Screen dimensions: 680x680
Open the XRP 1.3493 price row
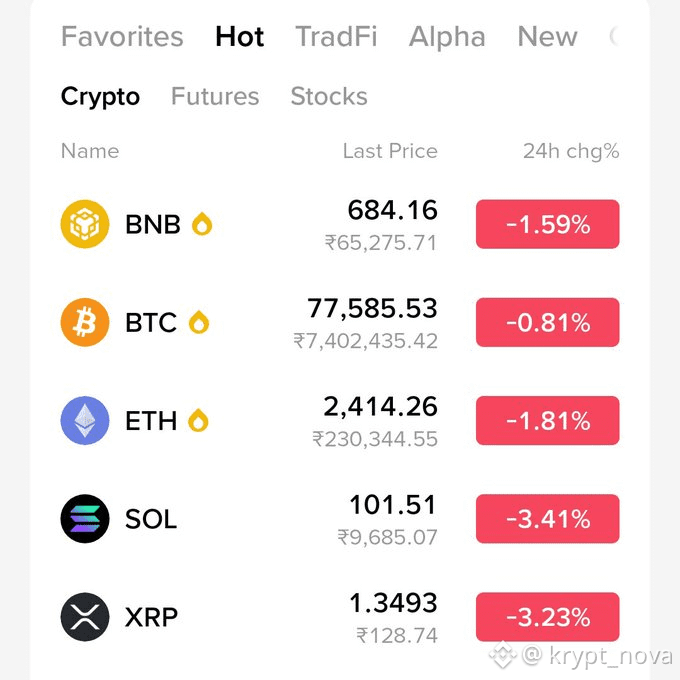coord(340,617)
